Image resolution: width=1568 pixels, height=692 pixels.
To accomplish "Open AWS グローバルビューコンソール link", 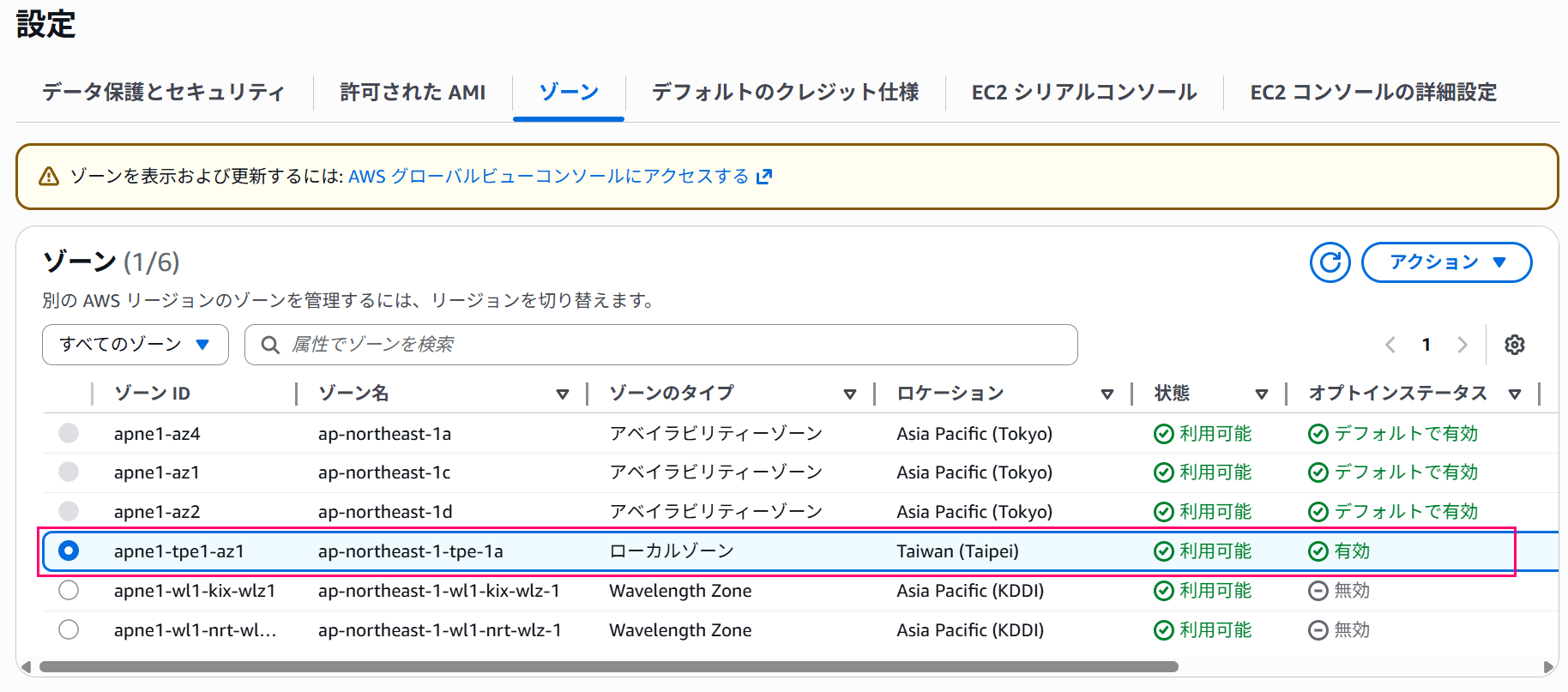I will coord(549,177).
